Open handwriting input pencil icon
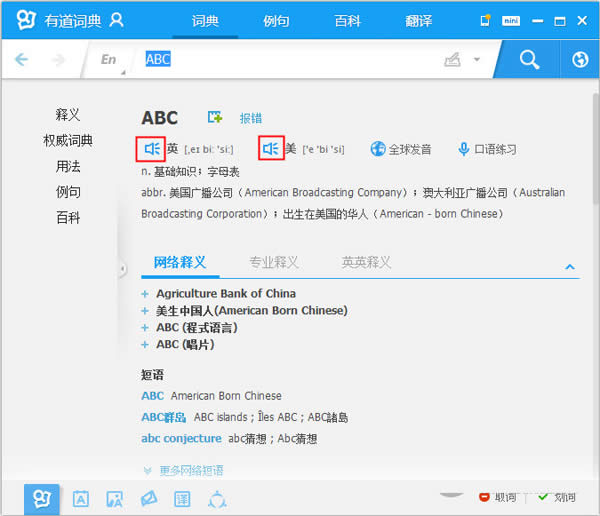This screenshot has height=516, width=600. (x=452, y=60)
